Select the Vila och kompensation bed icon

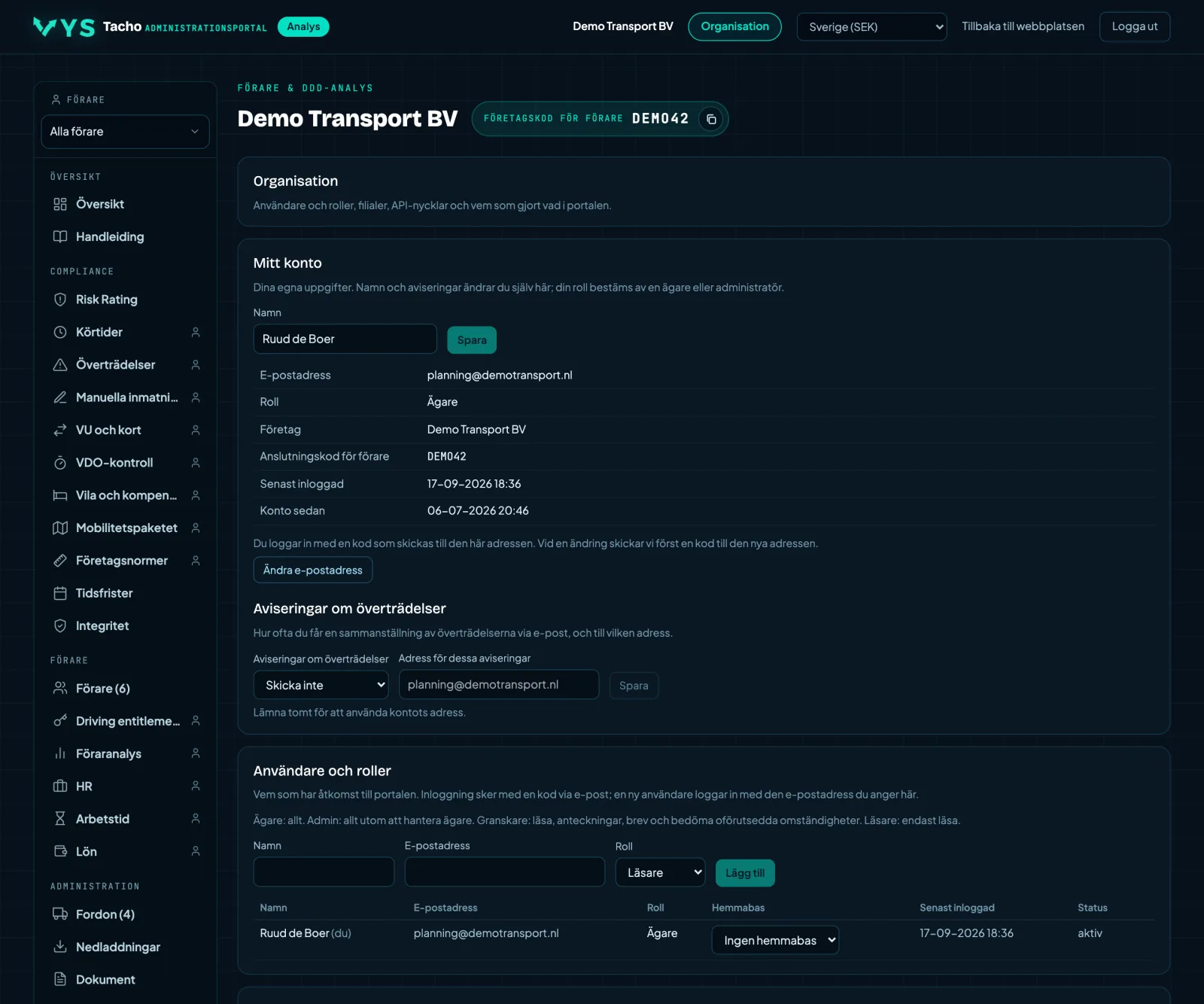point(60,495)
